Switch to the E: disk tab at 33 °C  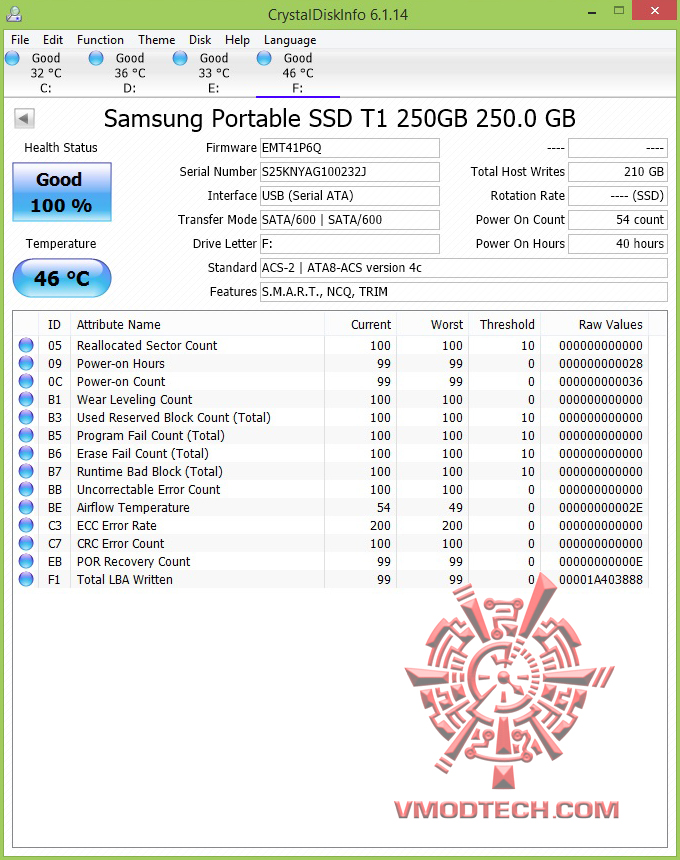coord(214,73)
